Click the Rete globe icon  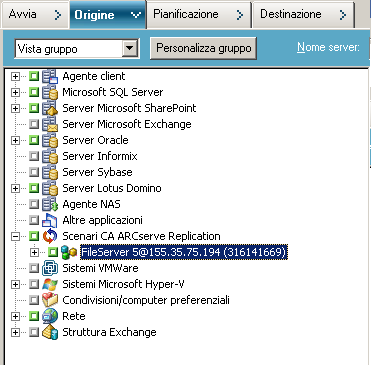click(50, 316)
